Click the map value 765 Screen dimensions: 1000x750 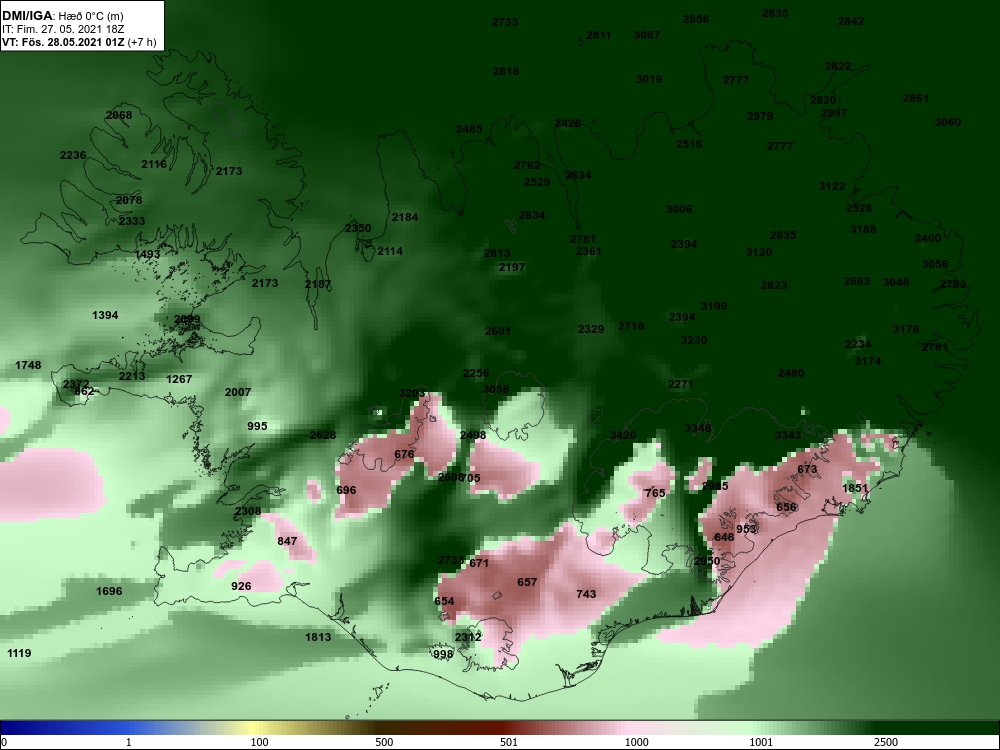[x=655, y=493]
